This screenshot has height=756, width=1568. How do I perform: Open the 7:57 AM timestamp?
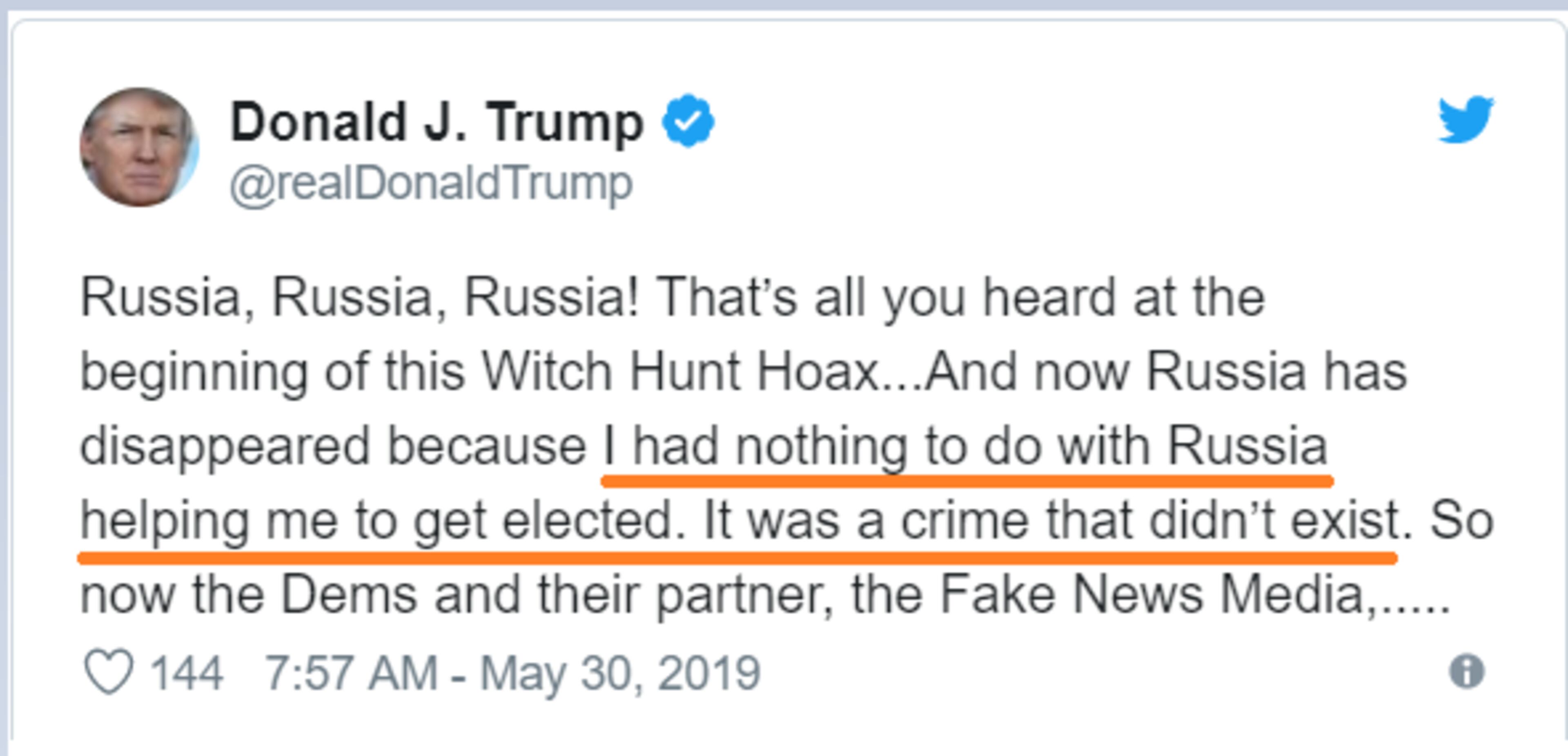tap(351, 673)
